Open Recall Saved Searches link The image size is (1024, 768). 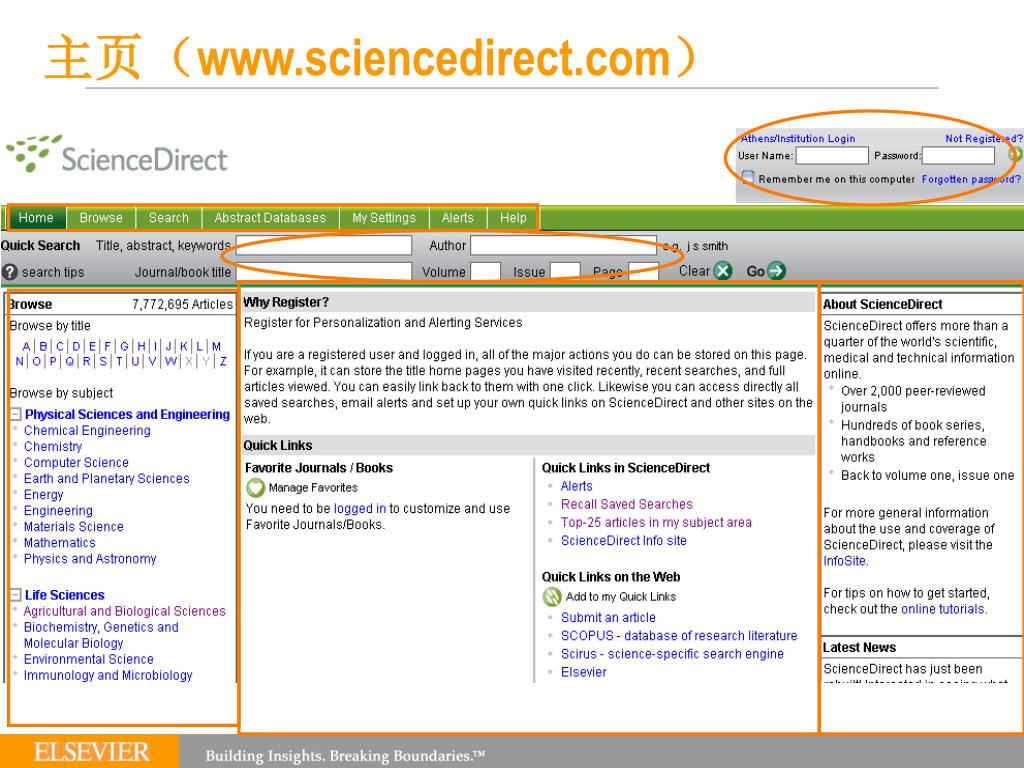point(627,504)
